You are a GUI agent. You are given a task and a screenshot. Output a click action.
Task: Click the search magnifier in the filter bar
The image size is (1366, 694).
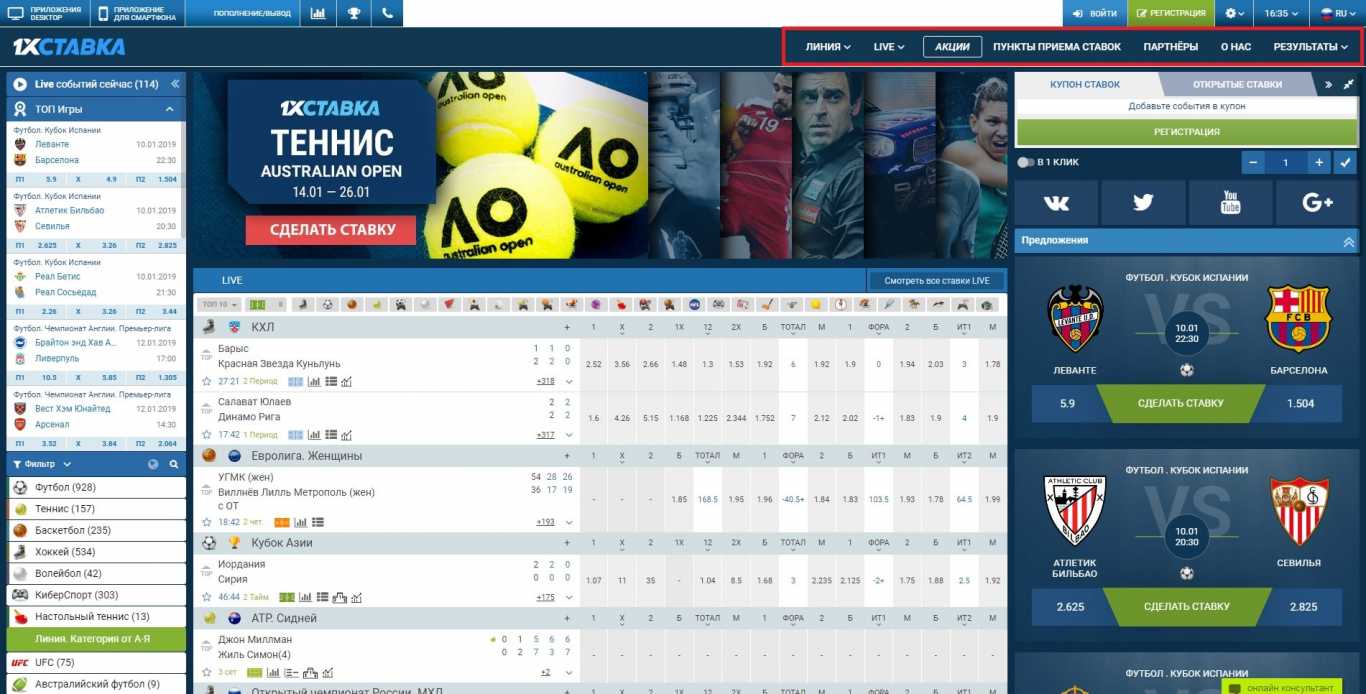pos(174,463)
